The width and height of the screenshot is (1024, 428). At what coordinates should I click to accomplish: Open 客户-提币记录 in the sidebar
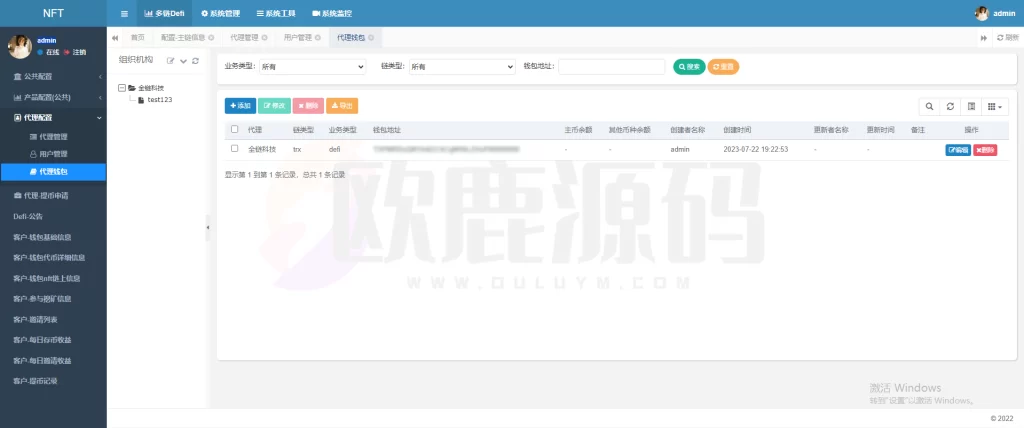click(x=53, y=381)
